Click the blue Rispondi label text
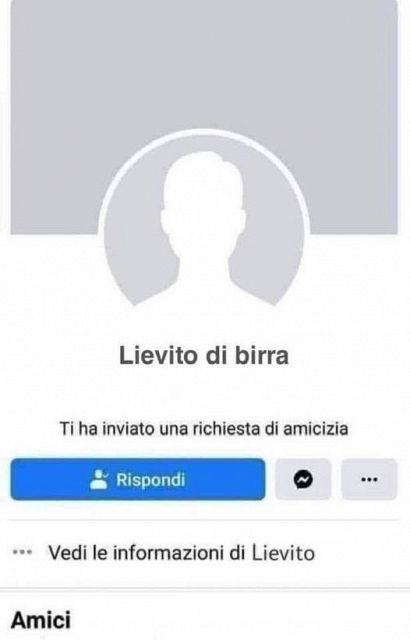The image size is (410, 640). pos(151,480)
